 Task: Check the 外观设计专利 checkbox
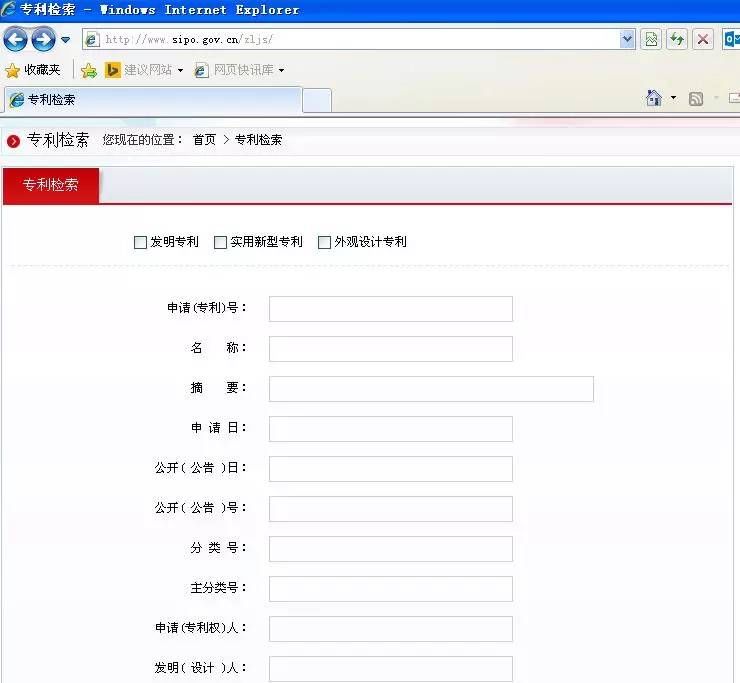tap(324, 243)
